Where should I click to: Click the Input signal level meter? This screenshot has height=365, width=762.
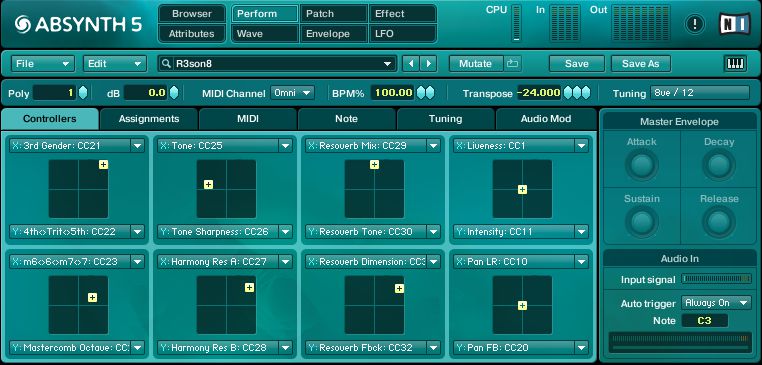pyautogui.click(x=716, y=279)
